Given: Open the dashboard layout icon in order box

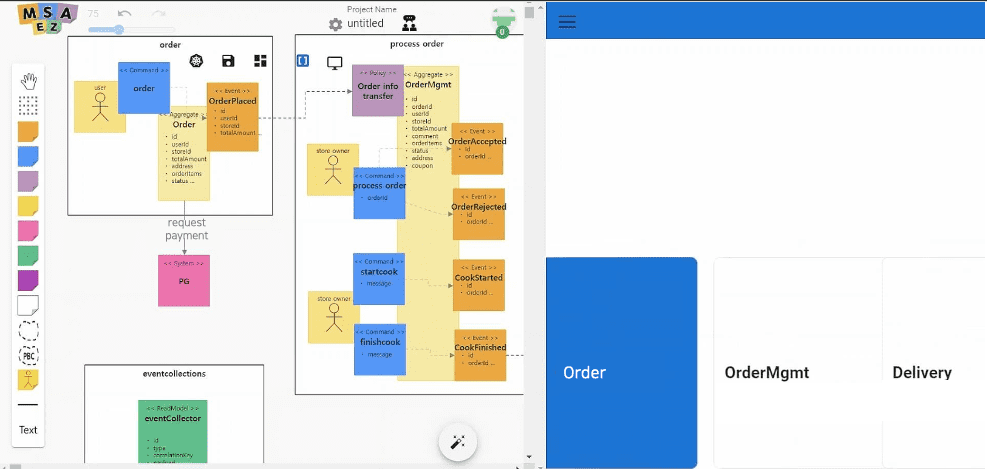Looking at the screenshot, I should tap(260, 61).
